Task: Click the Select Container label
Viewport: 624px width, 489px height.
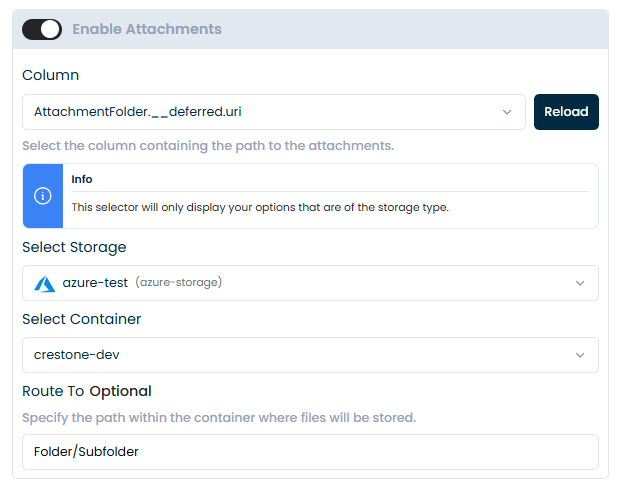Action: click(82, 319)
